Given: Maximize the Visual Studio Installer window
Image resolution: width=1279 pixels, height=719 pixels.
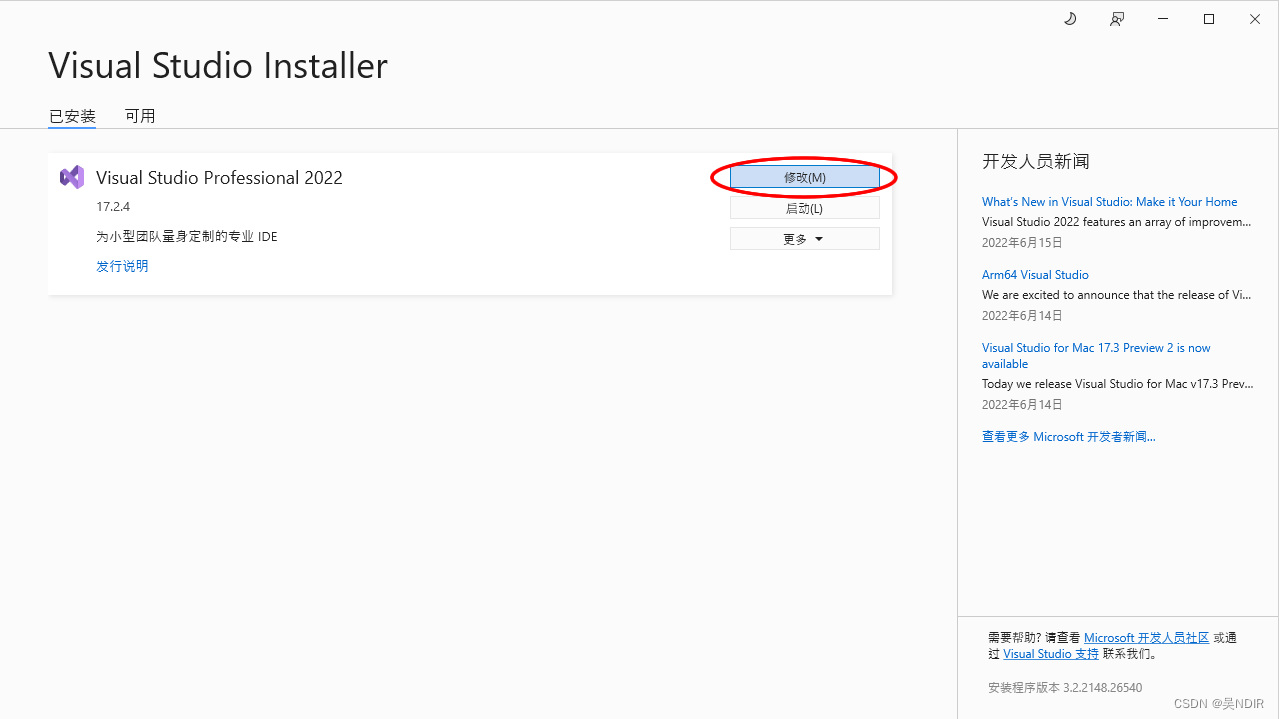Looking at the screenshot, I should click(x=1209, y=19).
